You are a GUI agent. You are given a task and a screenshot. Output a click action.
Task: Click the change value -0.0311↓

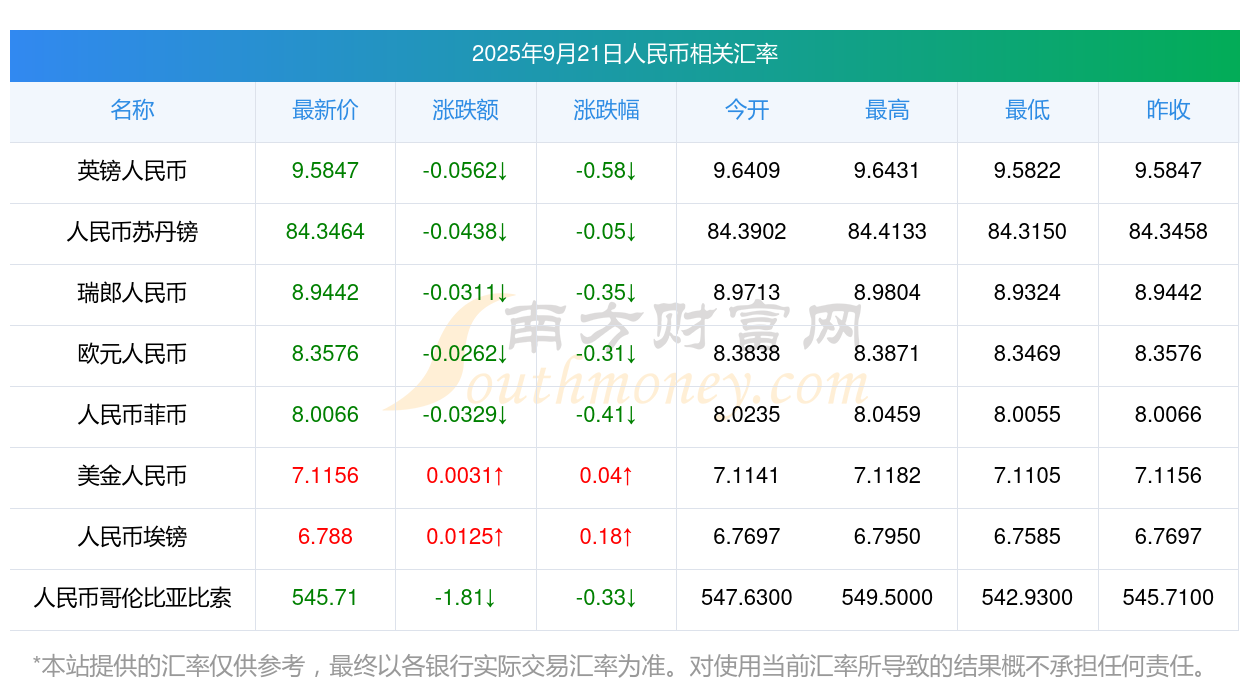[465, 293]
